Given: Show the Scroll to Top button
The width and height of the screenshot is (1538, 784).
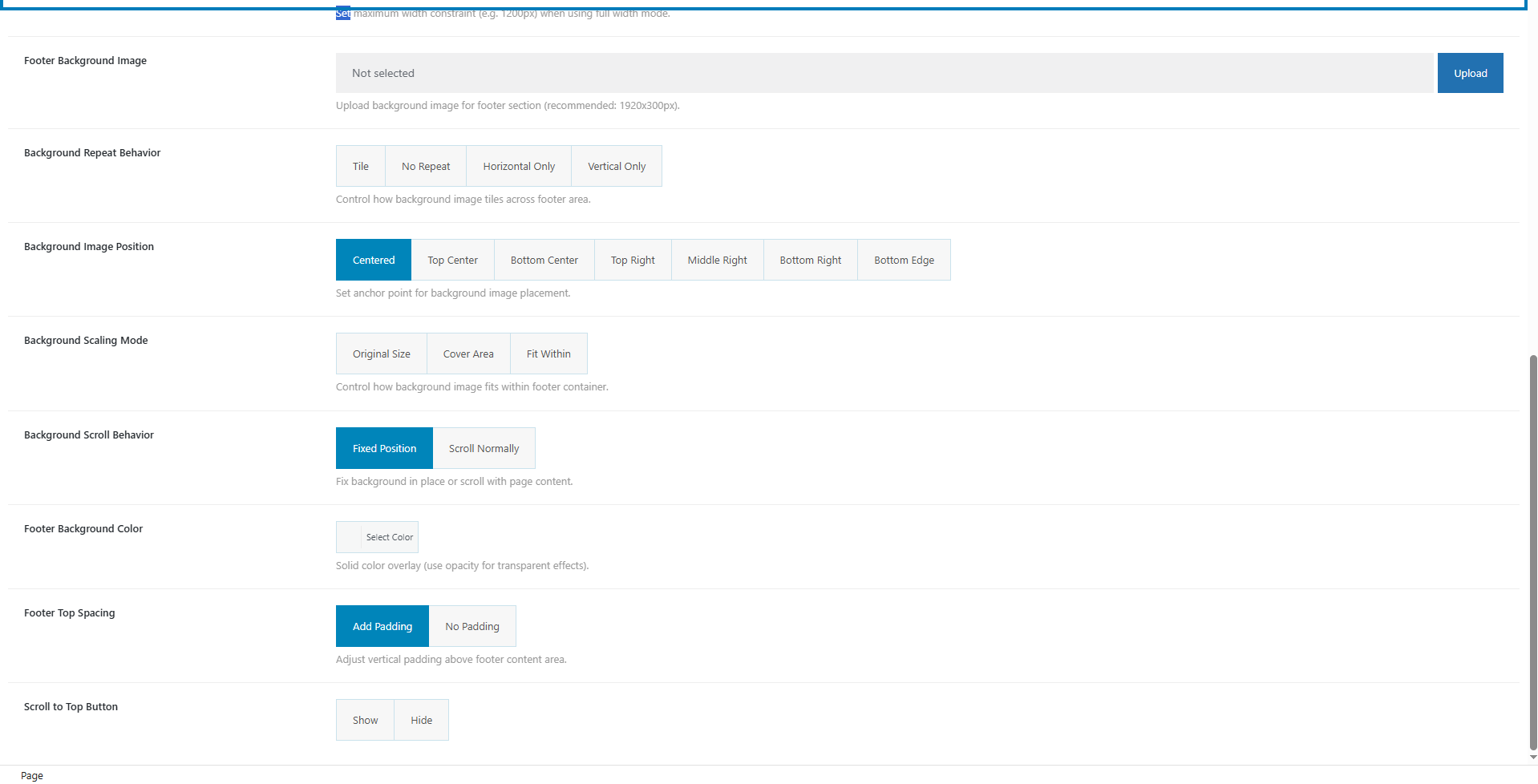Looking at the screenshot, I should 365,720.
